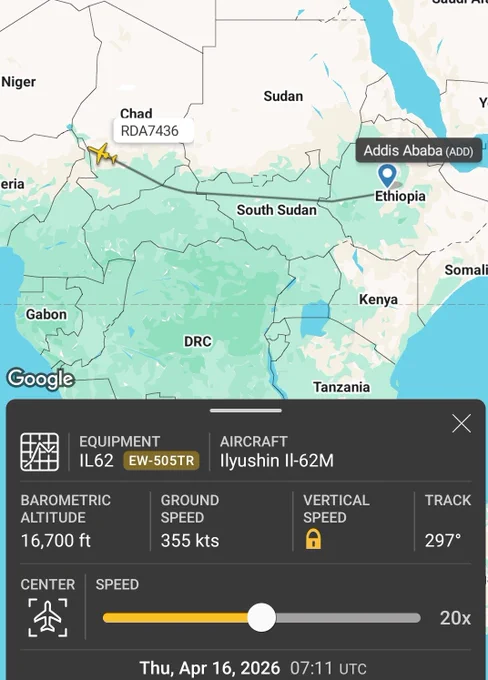This screenshot has height=680, width=488.
Task: Click the gray portion of speed slider
Action: point(348,618)
